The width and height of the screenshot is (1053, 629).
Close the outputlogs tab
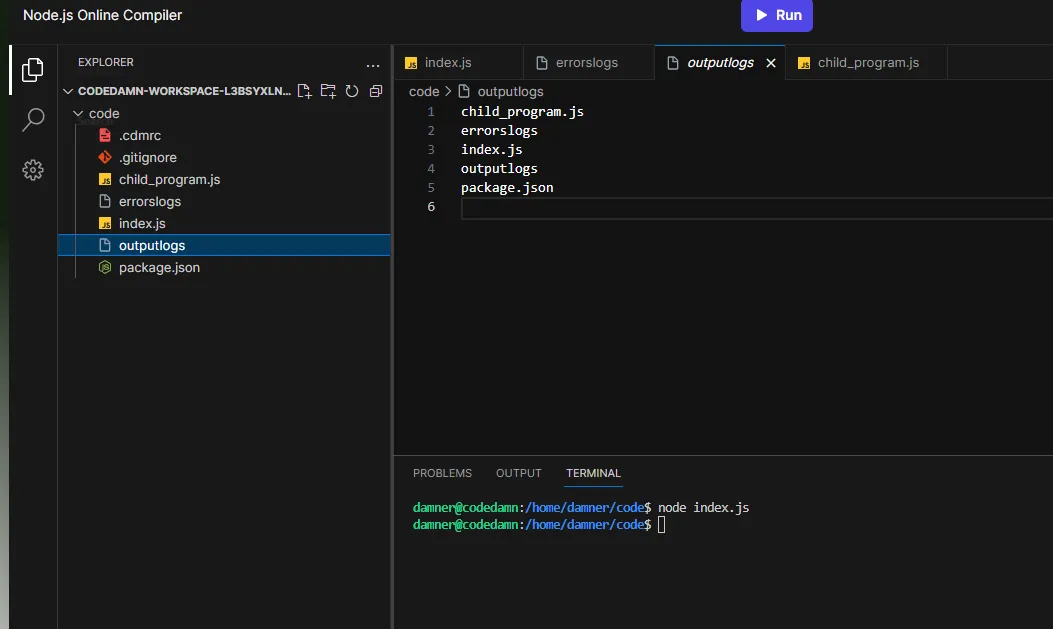pos(771,62)
